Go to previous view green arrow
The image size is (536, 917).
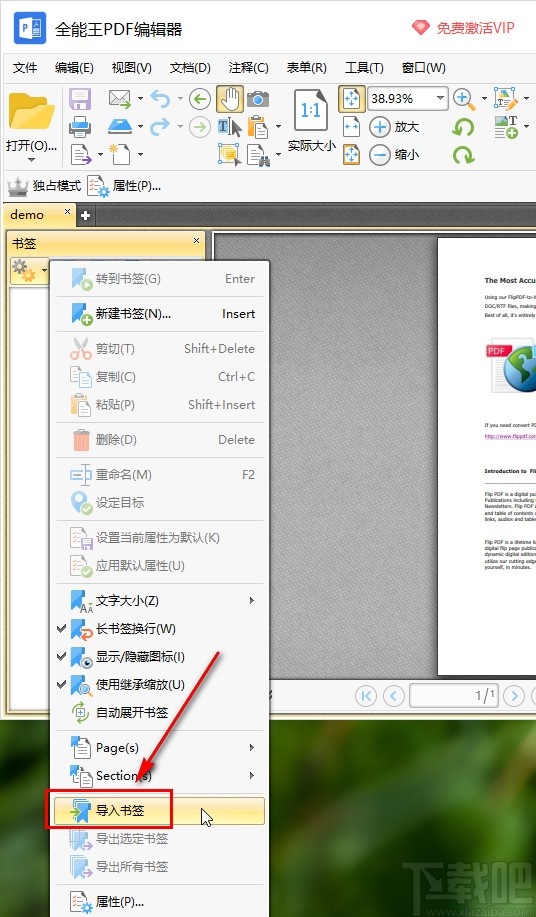pos(200,99)
